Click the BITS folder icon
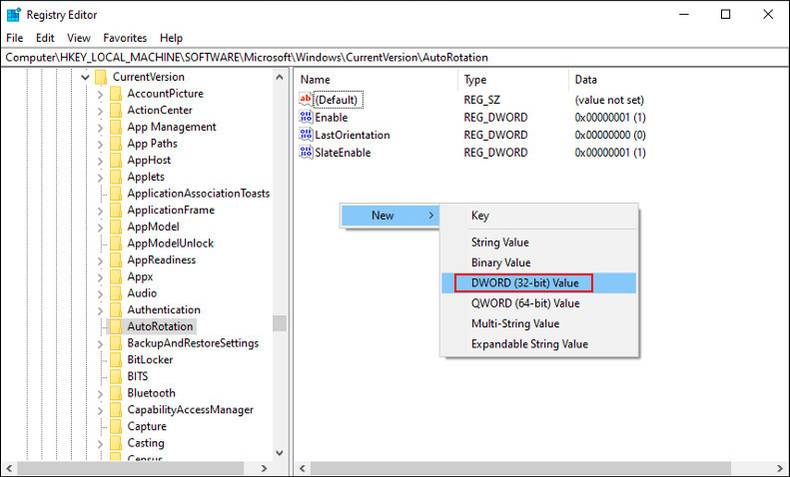Screen dimensions: 790x477 (x=116, y=376)
